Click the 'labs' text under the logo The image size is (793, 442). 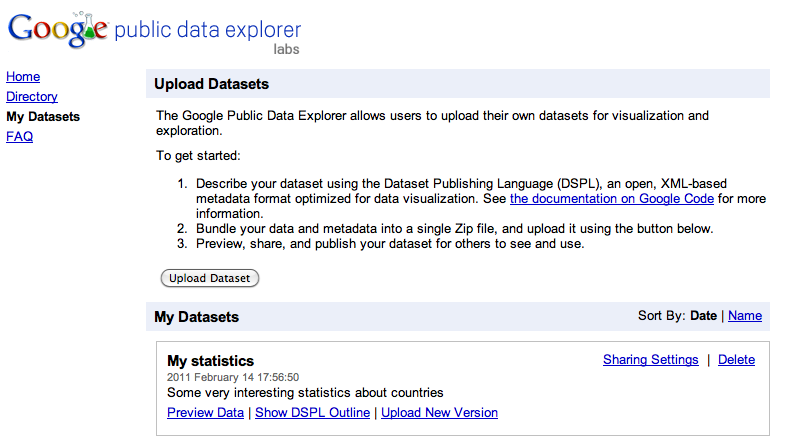(x=286, y=49)
